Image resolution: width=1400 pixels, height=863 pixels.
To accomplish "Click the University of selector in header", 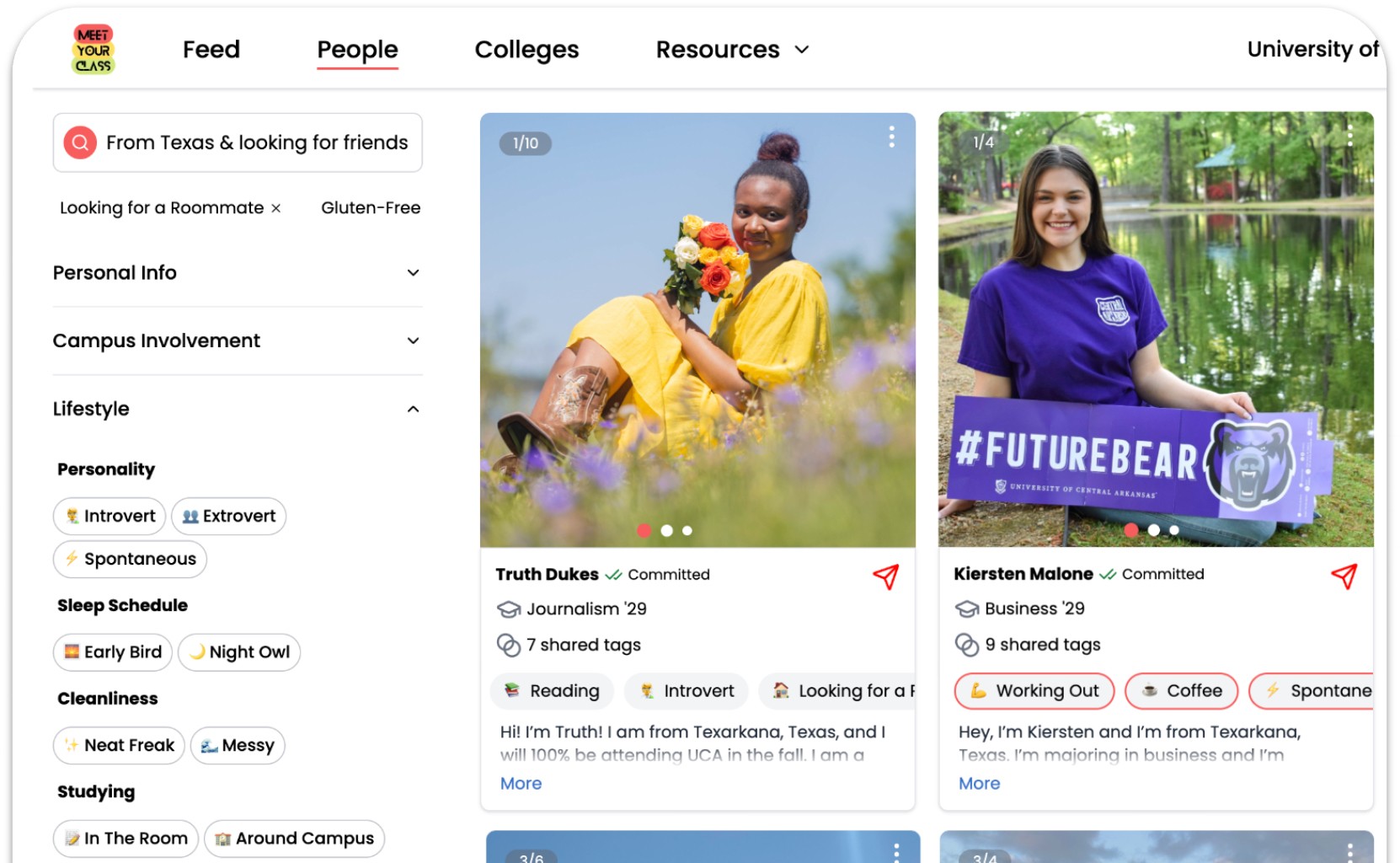I will [1312, 50].
